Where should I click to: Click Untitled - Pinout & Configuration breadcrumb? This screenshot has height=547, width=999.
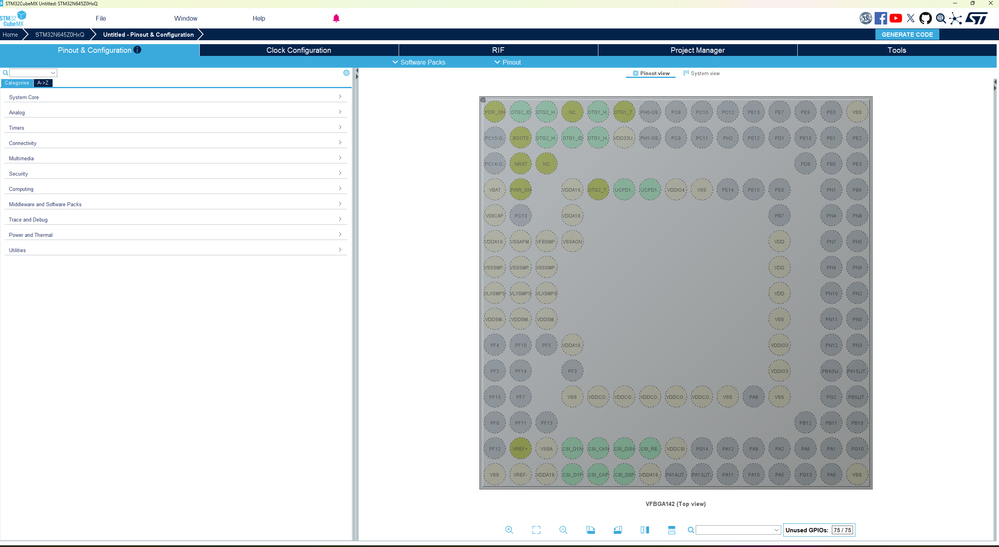[x=148, y=34]
